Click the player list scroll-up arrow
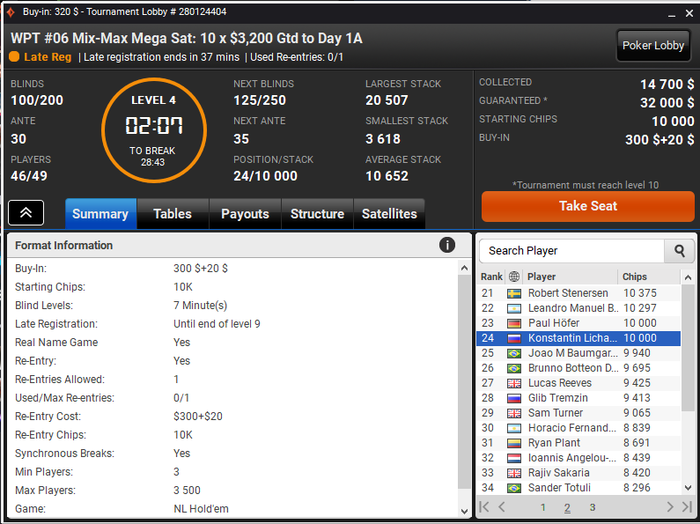 pos(688,277)
